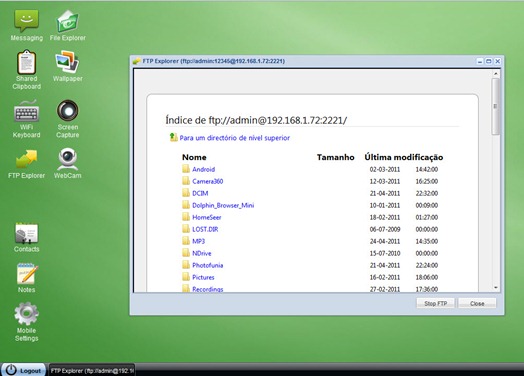The height and width of the screenshot is (376, 524).
Task: Click the scrollbar down arrow in FTP window
Action: pyautogui.click(x=496, y=288)
